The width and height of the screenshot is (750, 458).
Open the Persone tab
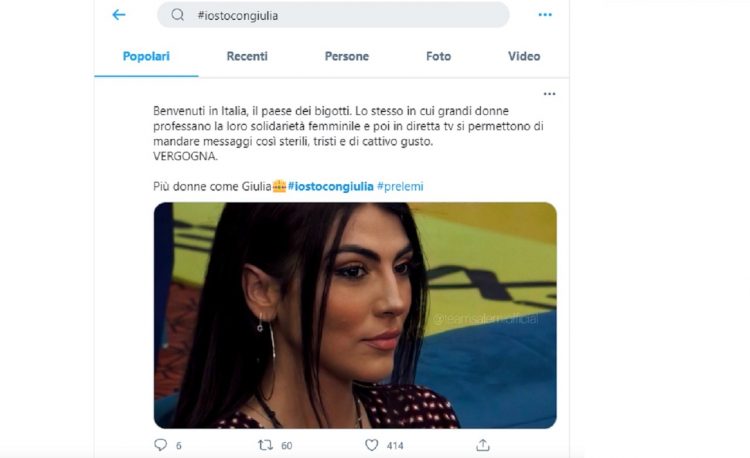coord(347,56)
